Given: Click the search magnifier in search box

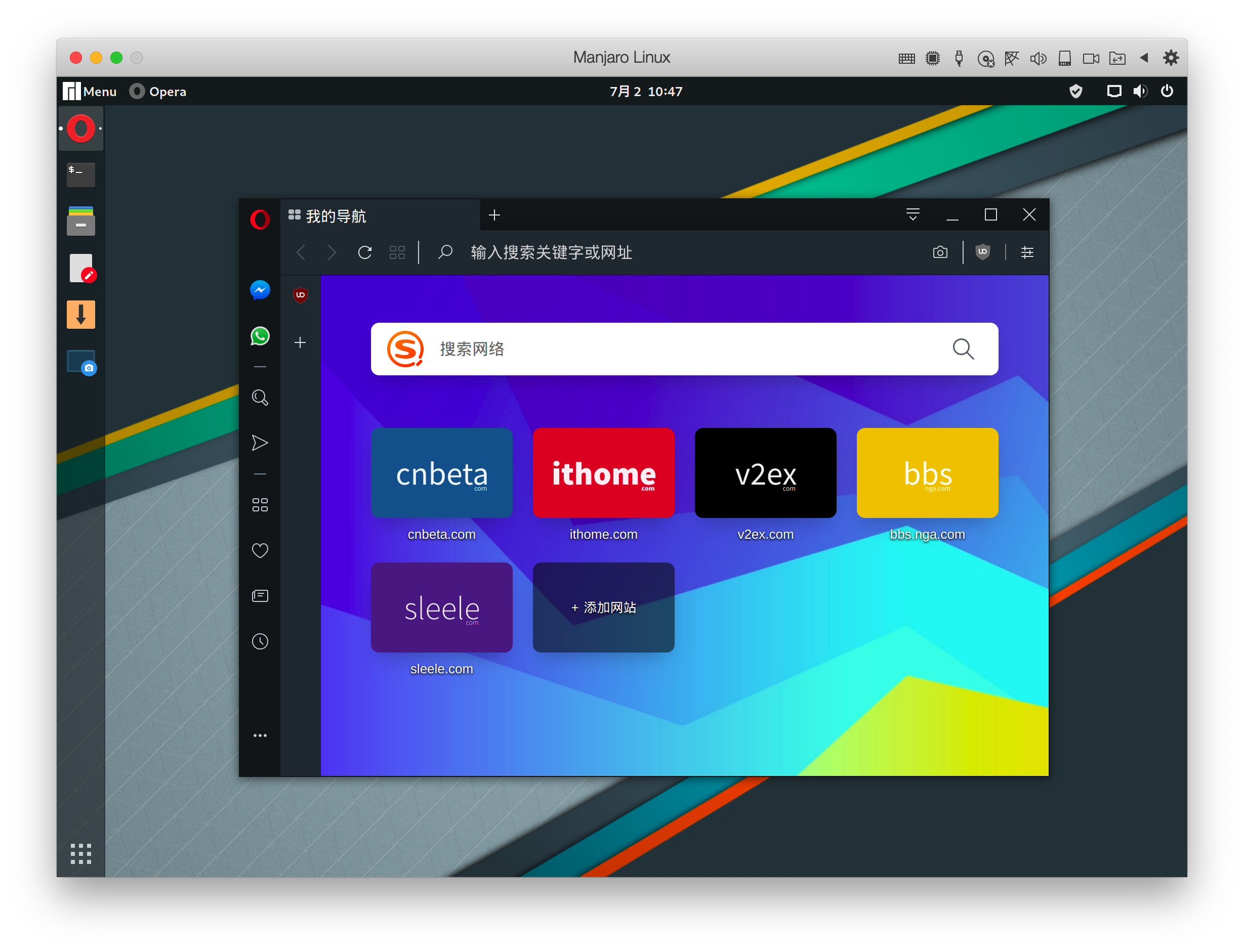Looking at the screenshot, I should (x=963, y=349).
